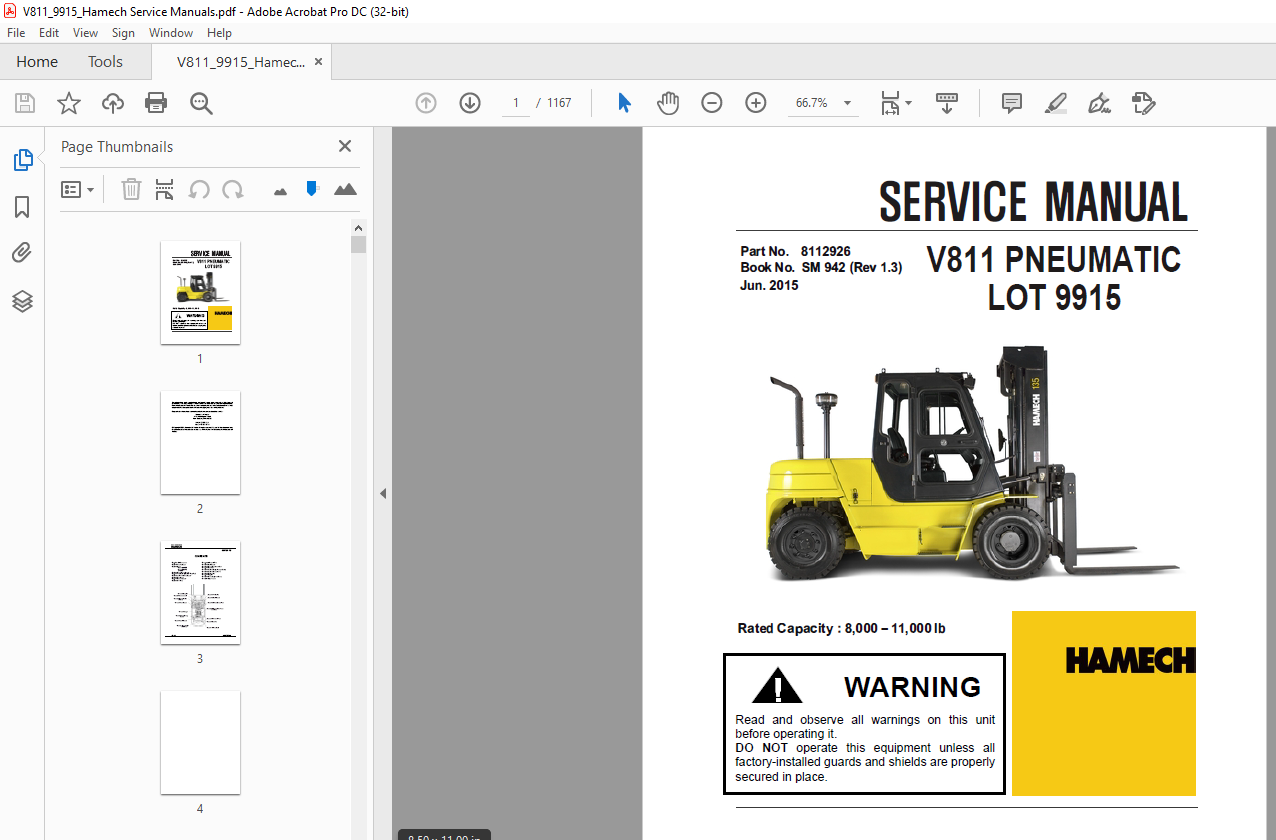
Task: Delete selected page with trash icon
Action: click(x=131, y=189)
